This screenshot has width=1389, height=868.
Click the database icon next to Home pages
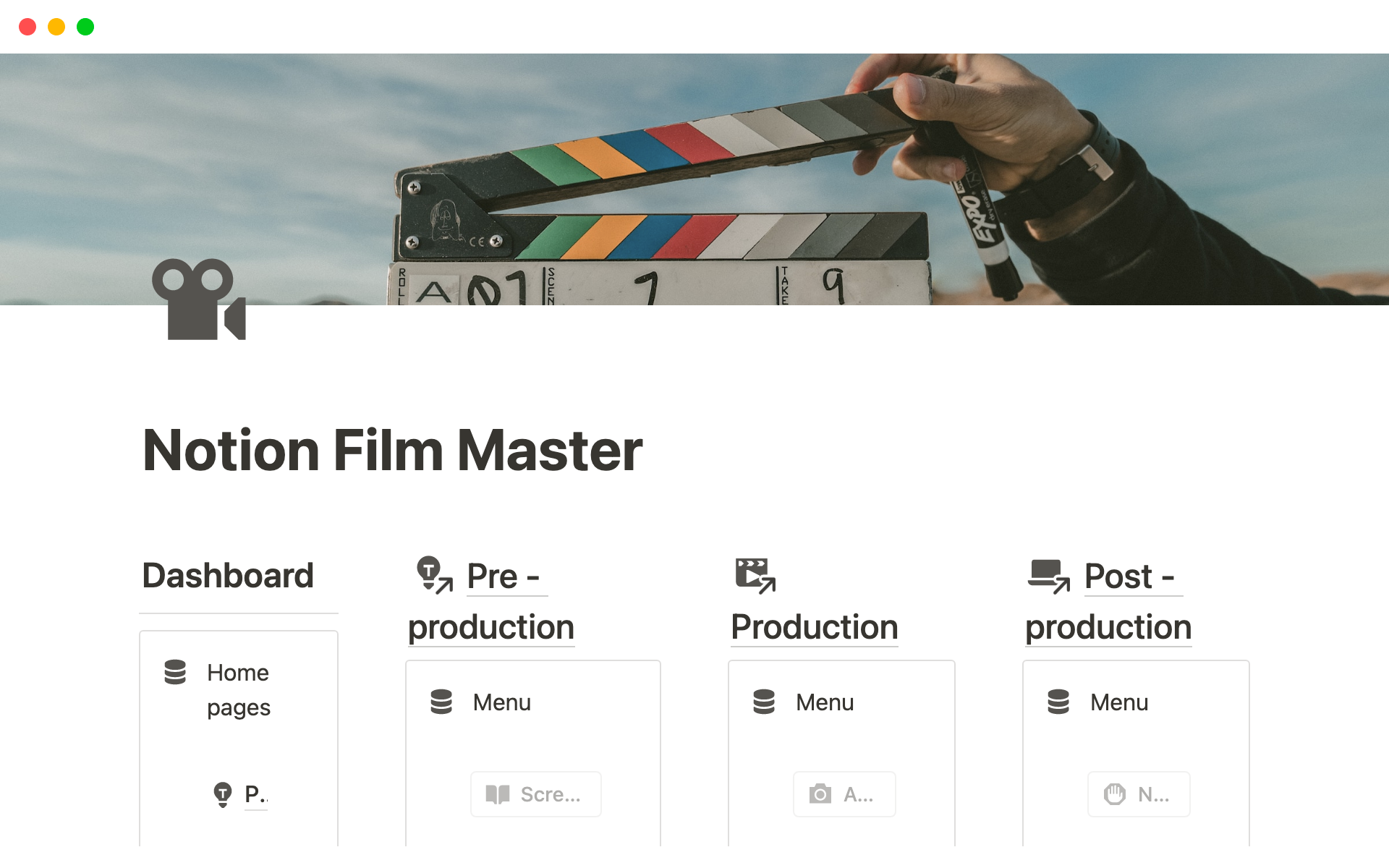(175, 672)
